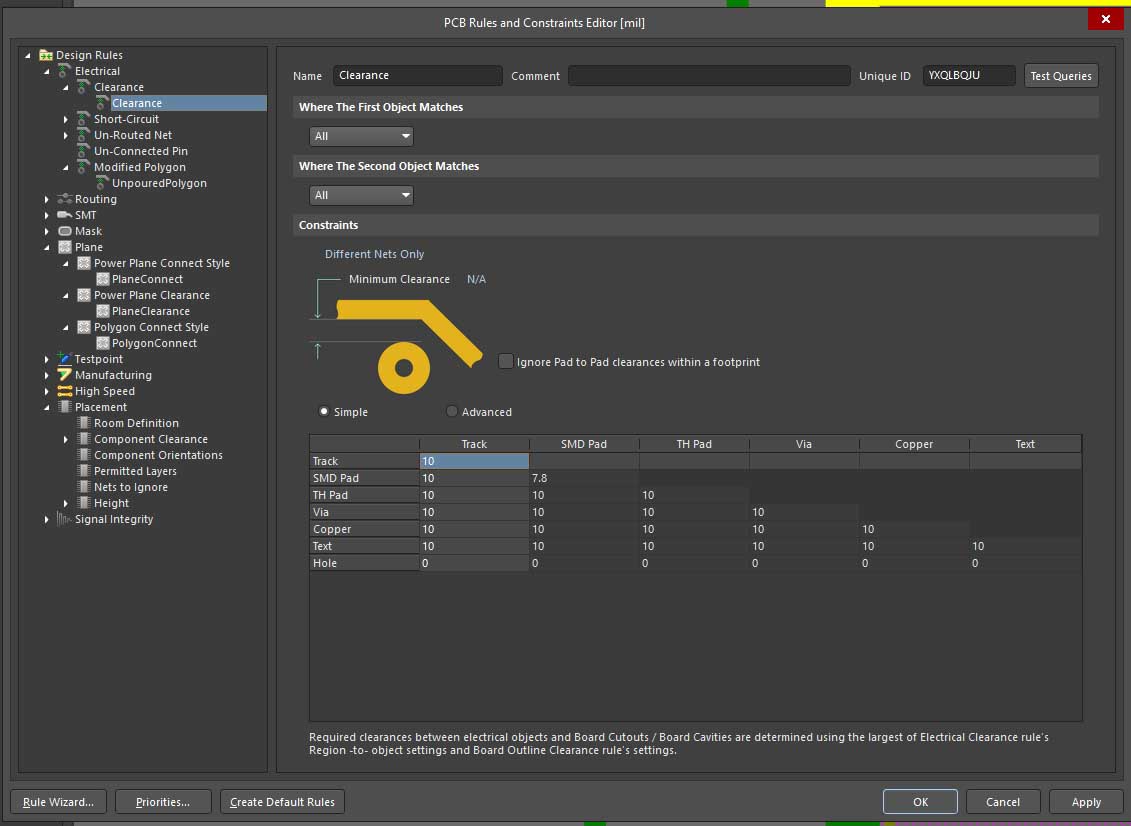
Task: Select PolygonConnect rule in the tree
Action: click(154, 343)
